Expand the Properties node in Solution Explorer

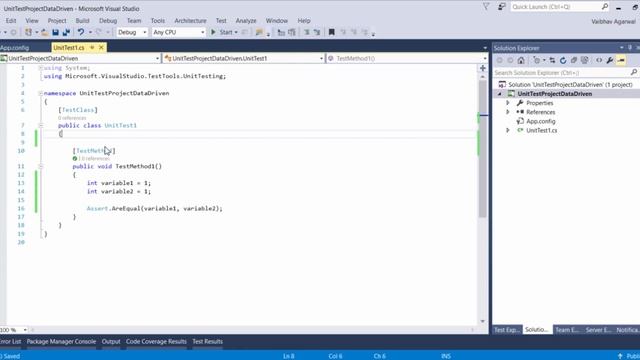pos(508,103)
